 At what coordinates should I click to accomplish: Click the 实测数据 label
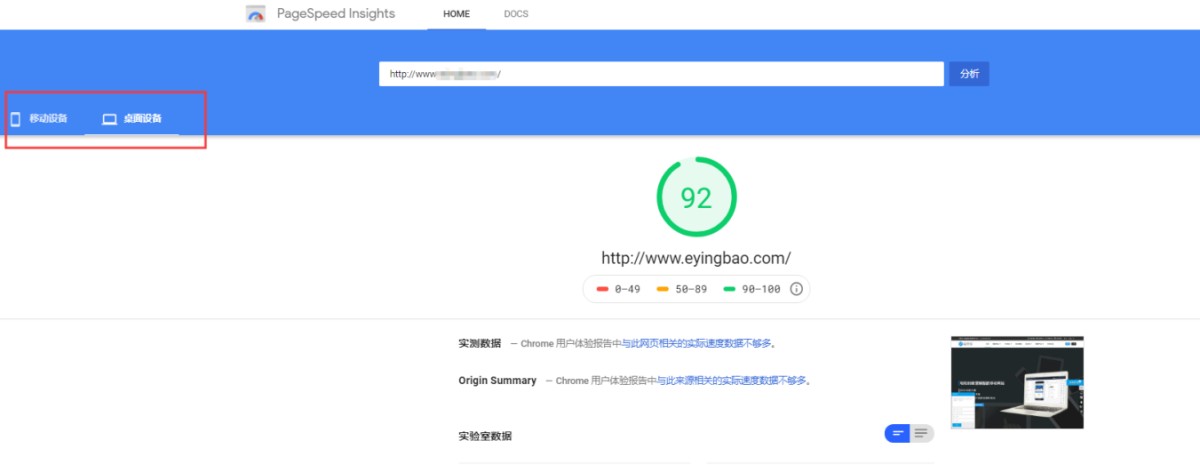480,344
